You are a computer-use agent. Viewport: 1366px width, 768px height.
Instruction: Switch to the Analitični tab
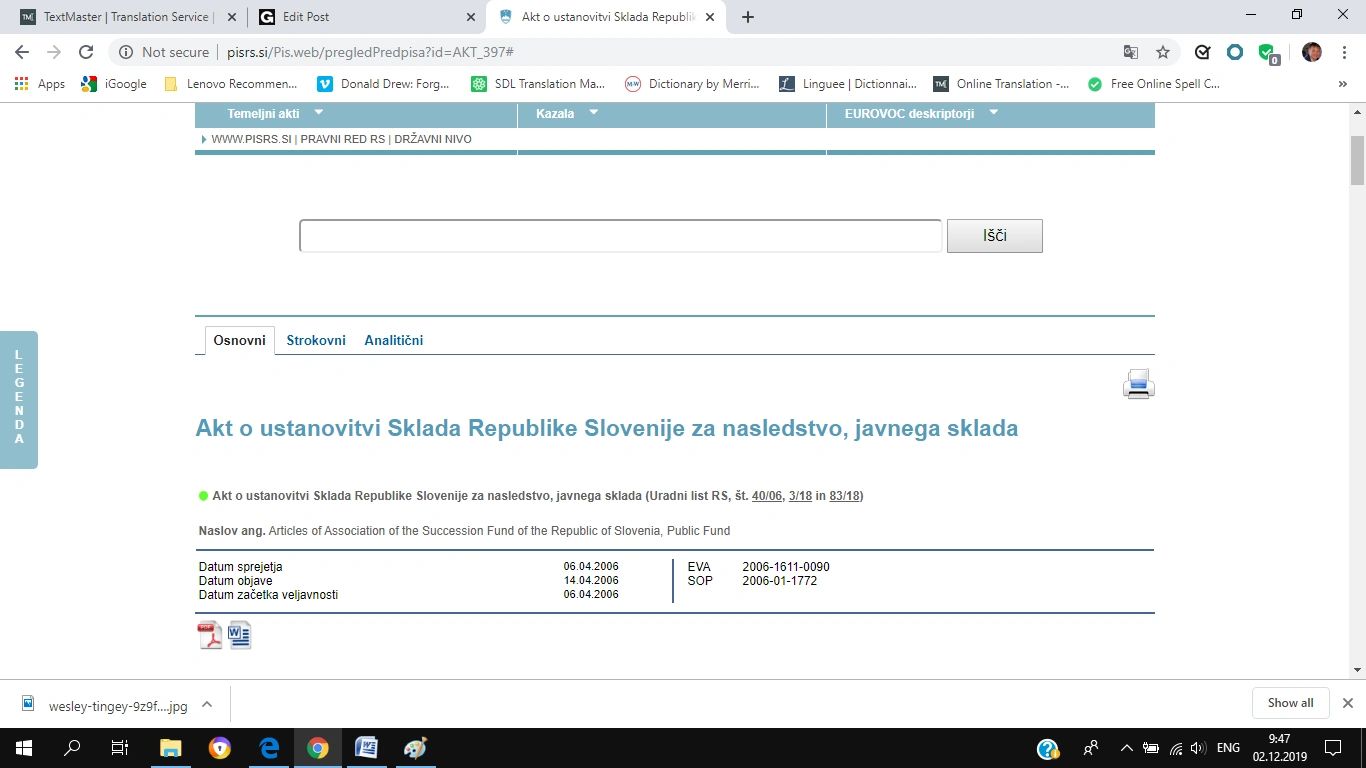coord(393,340)
